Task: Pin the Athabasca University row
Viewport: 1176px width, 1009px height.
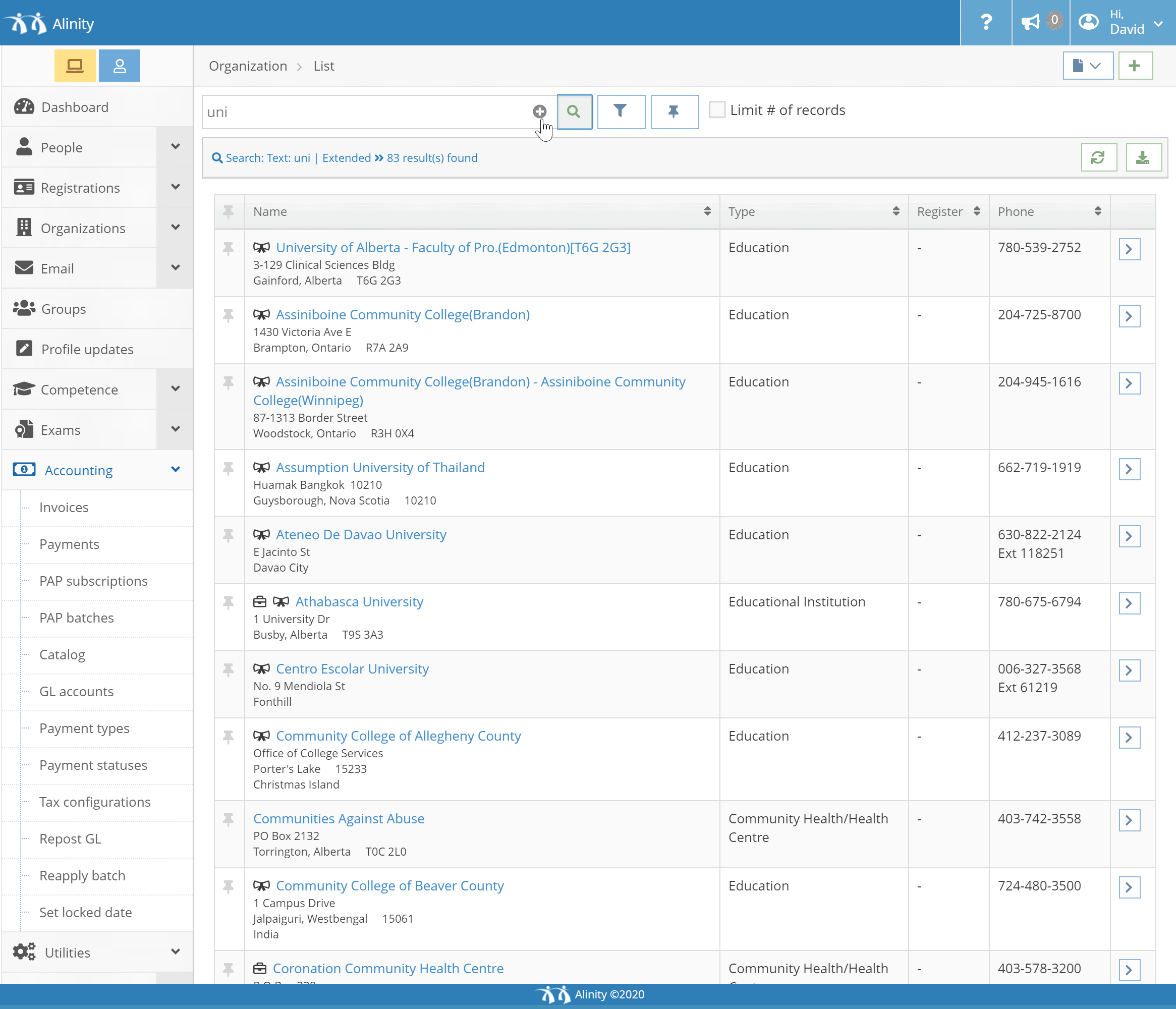Action: [x=228, y=603]
